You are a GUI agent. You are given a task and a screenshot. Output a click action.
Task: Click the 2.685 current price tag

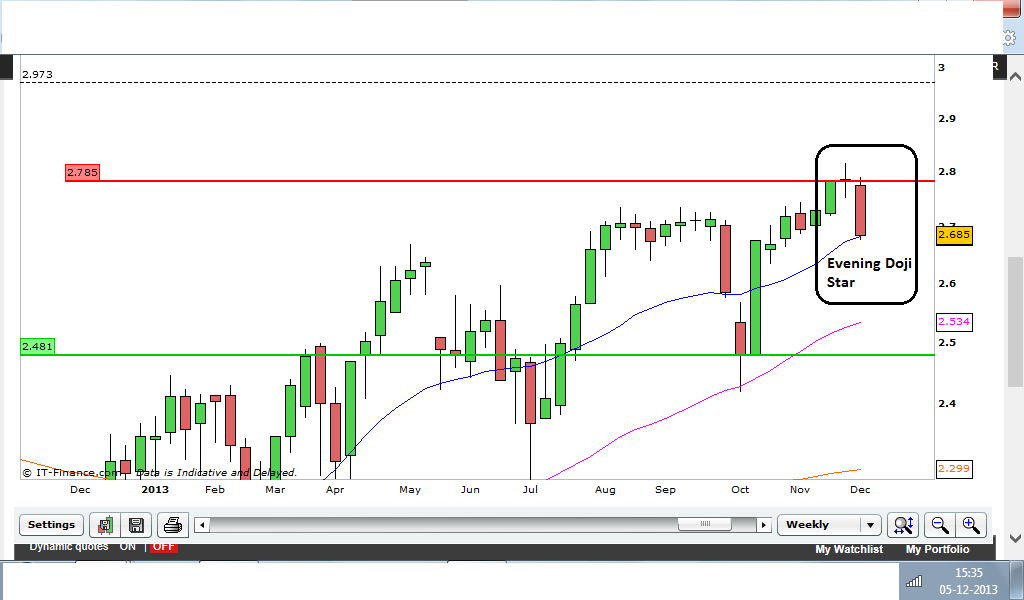click(954, 234)
